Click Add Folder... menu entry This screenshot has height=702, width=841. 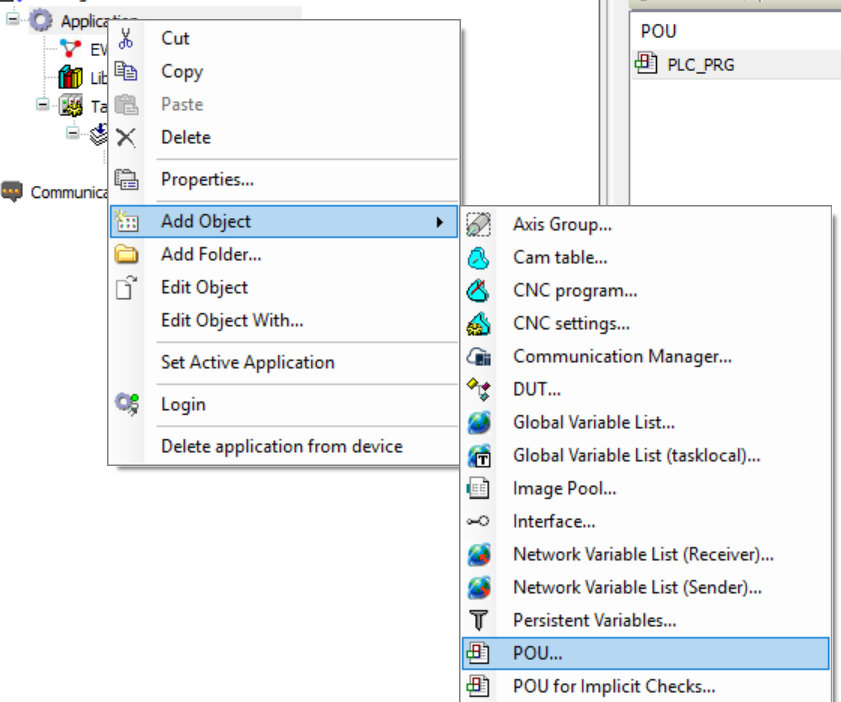click(x=211, y=254)
